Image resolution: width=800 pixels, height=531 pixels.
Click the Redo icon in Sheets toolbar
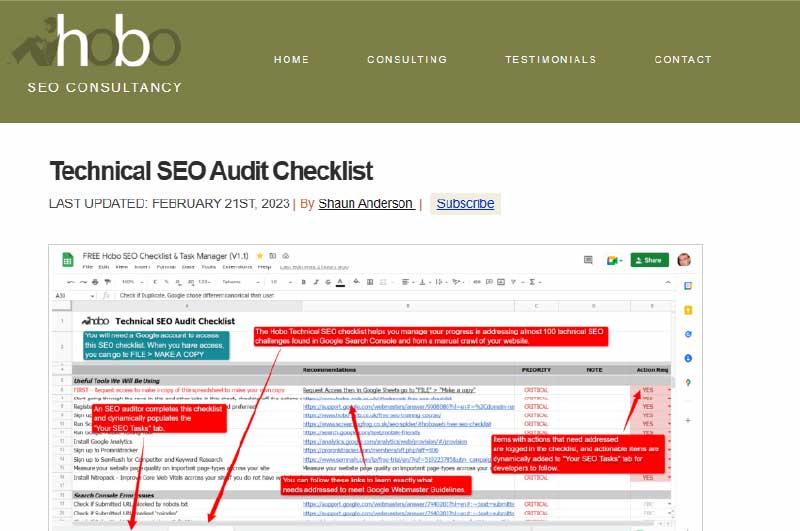point(83,282)
